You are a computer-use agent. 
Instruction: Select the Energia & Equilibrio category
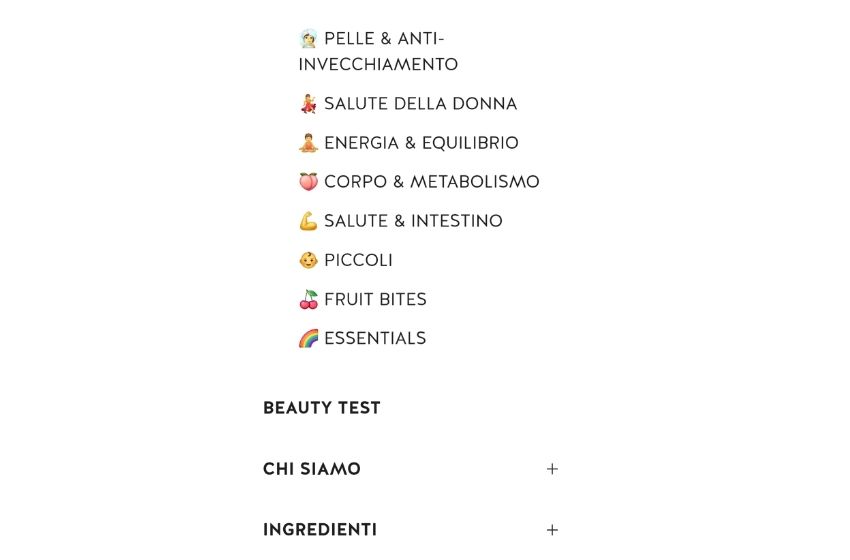tap(421, 143)
